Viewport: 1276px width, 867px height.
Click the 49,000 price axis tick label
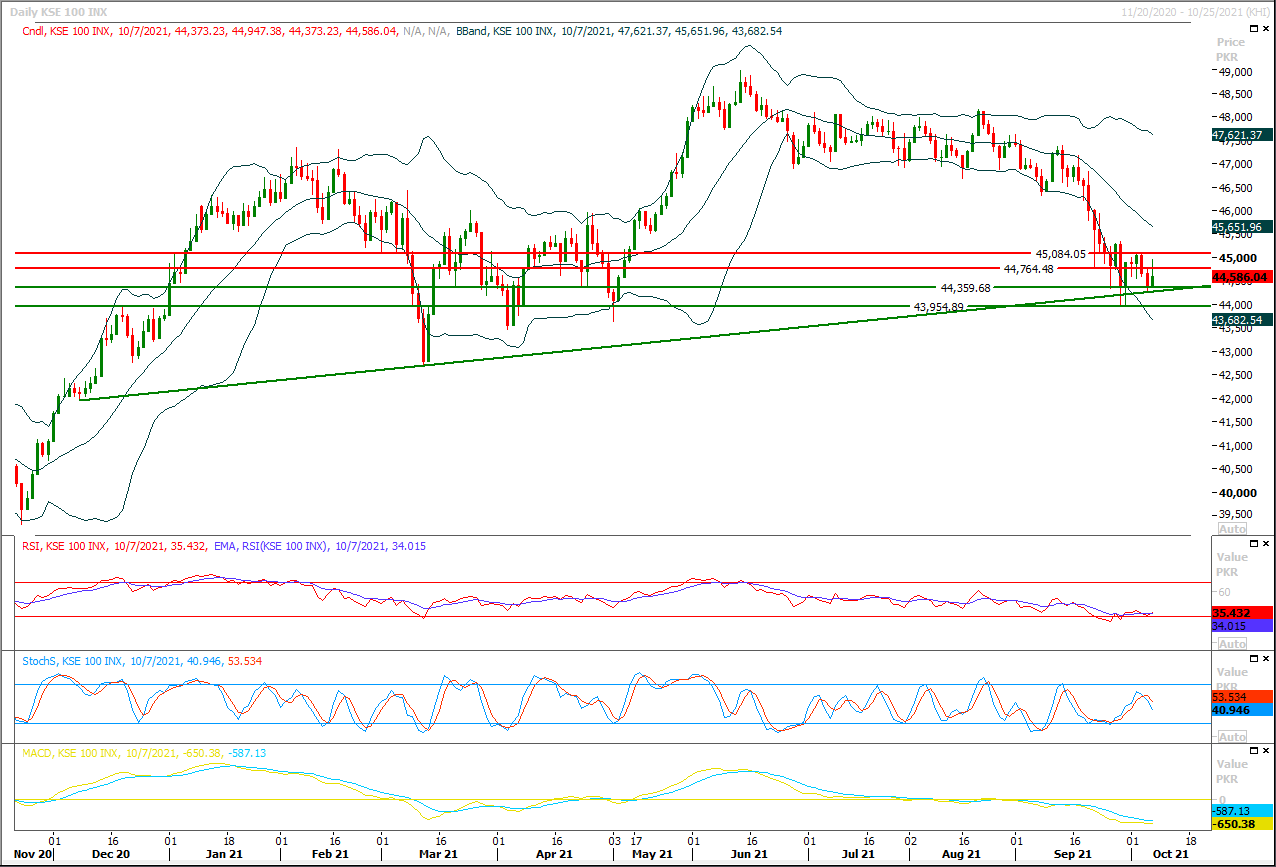[x=1234, y=72]
